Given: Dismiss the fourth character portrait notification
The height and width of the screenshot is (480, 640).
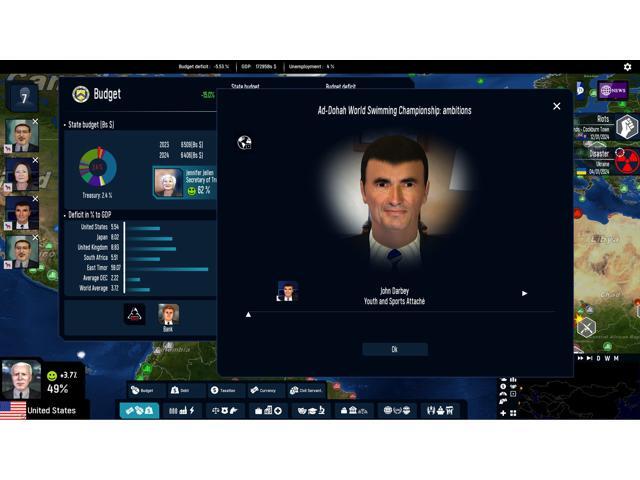Looking at the screenshot, I should coord(35,237).
